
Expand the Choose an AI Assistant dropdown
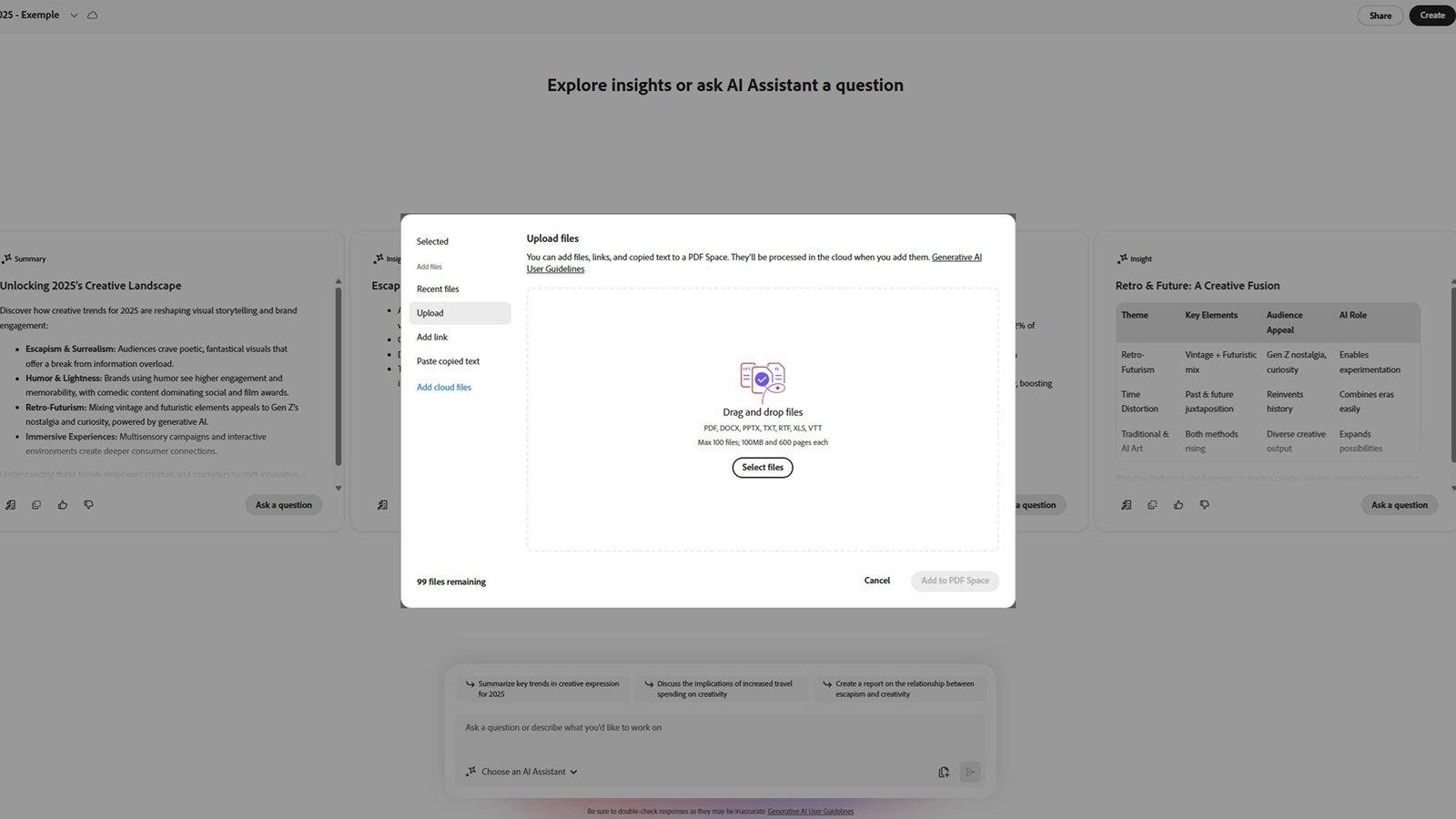pos(530,772)
